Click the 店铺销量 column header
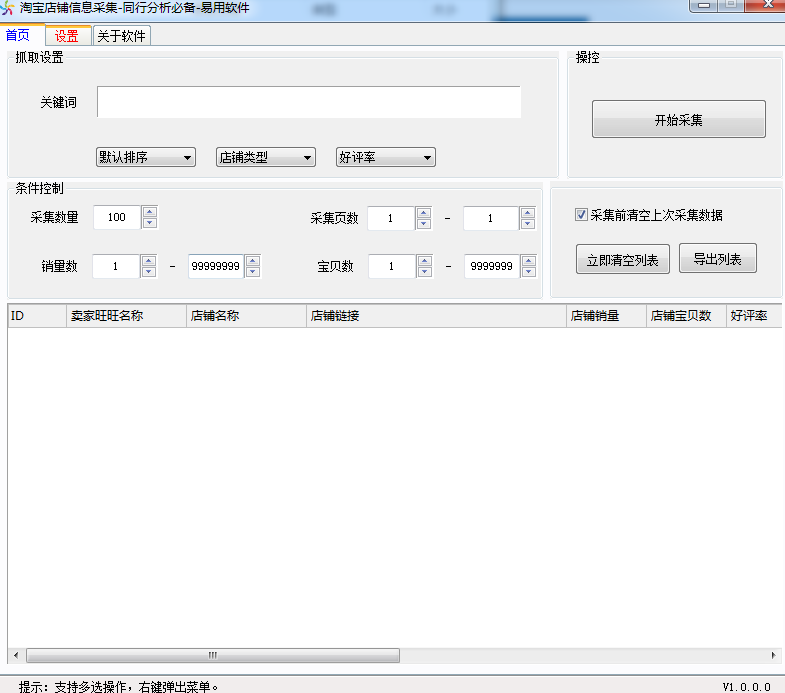 point(606,316)
